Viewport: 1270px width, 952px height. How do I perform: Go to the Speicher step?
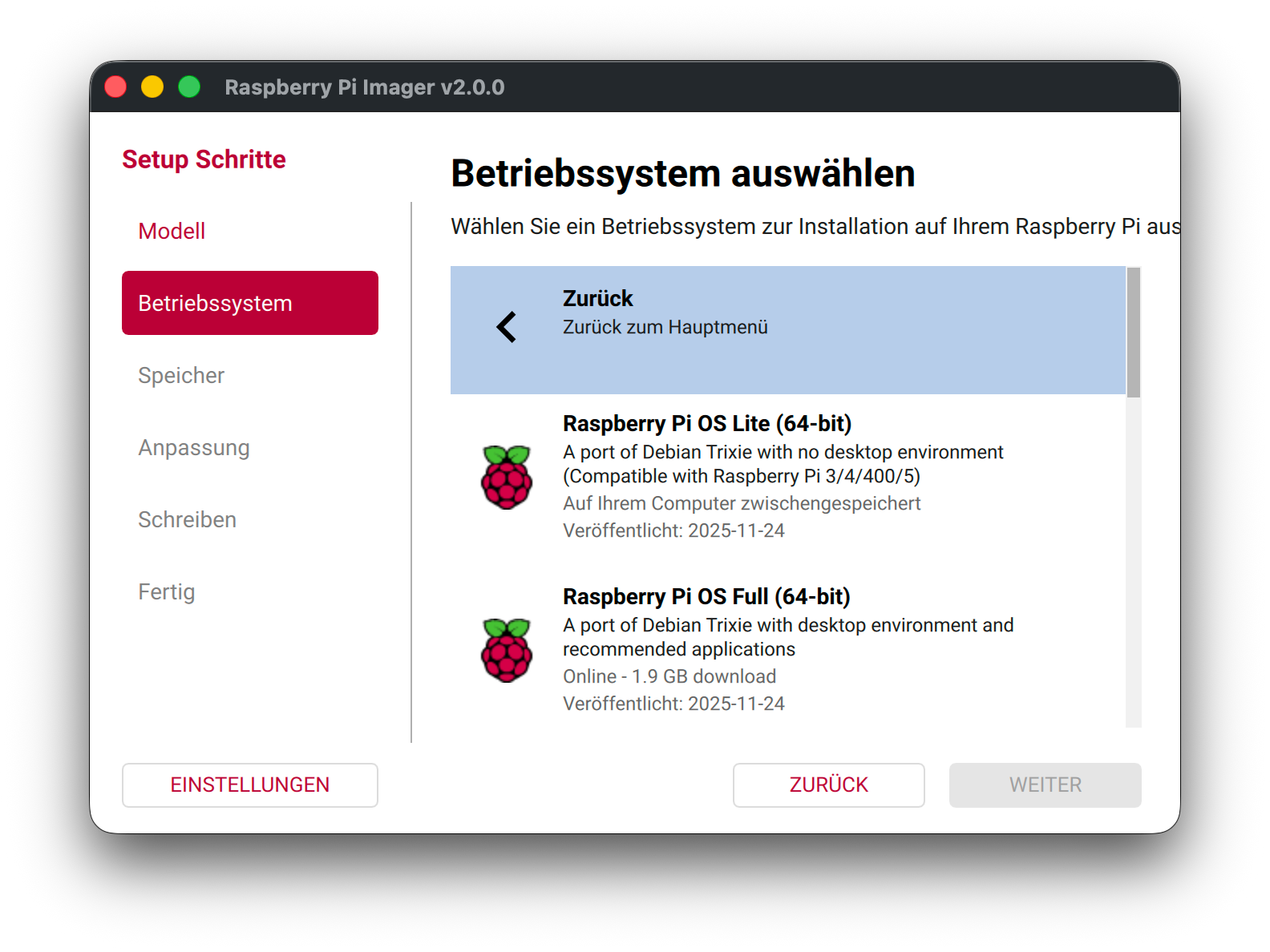click(x=181, y=375)
